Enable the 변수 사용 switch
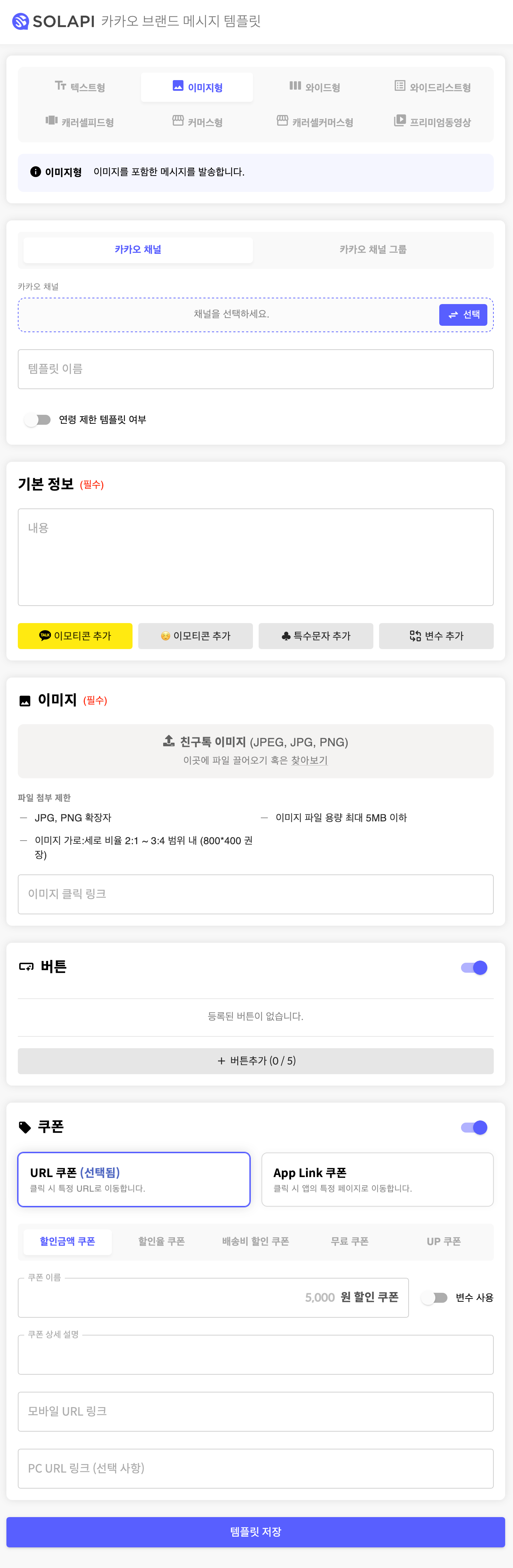 (x=434, y=1297)
